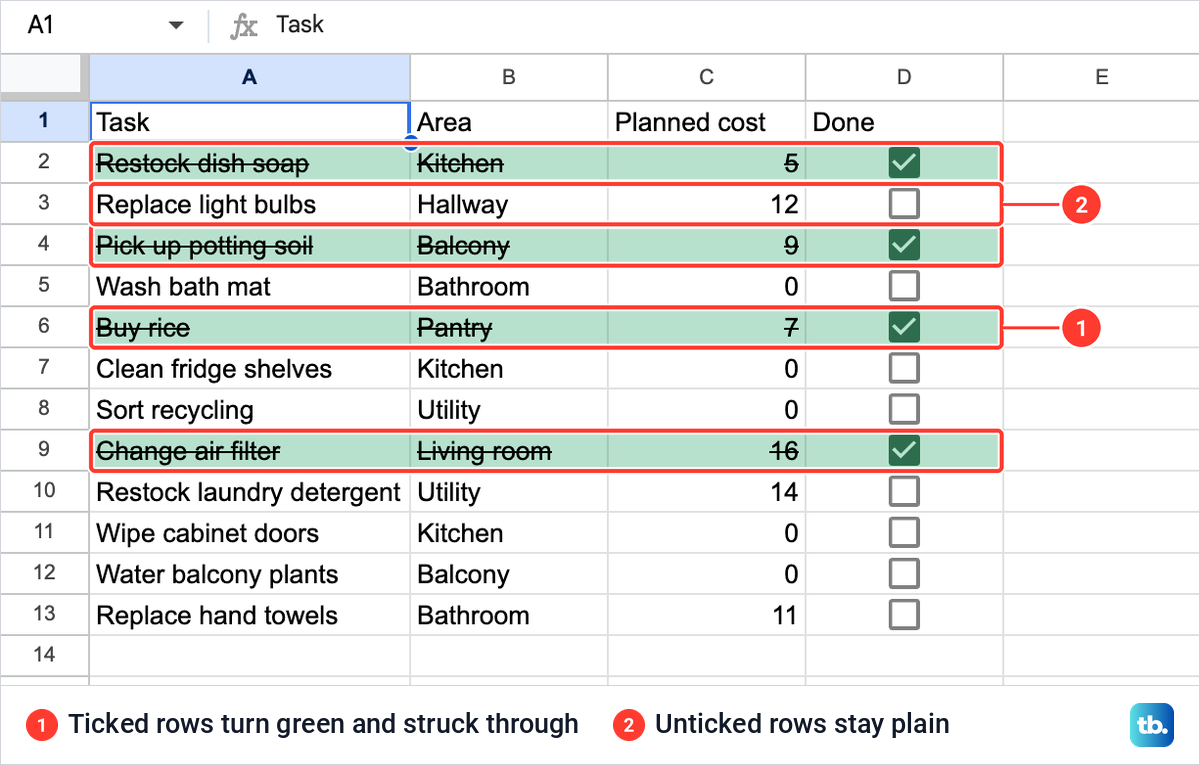Uncheck Done box for Buy rice
Image resolution: width=1200 pixels, height=765 pixels.
click(904, 327)
